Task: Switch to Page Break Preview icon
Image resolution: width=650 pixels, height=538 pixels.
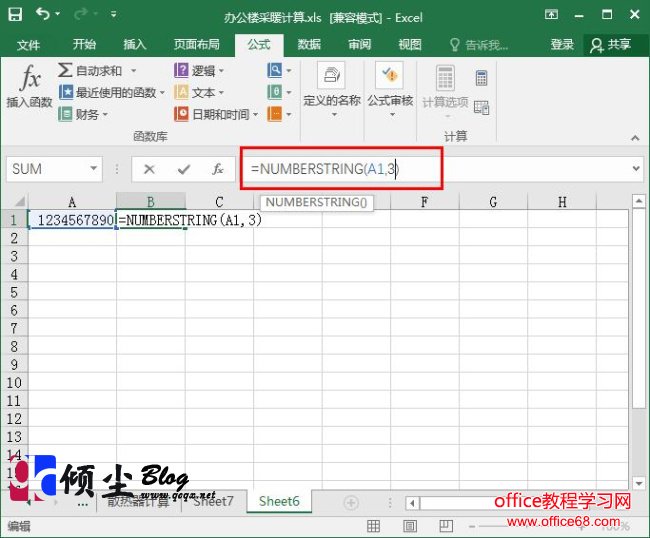Action: pos(446,526)
